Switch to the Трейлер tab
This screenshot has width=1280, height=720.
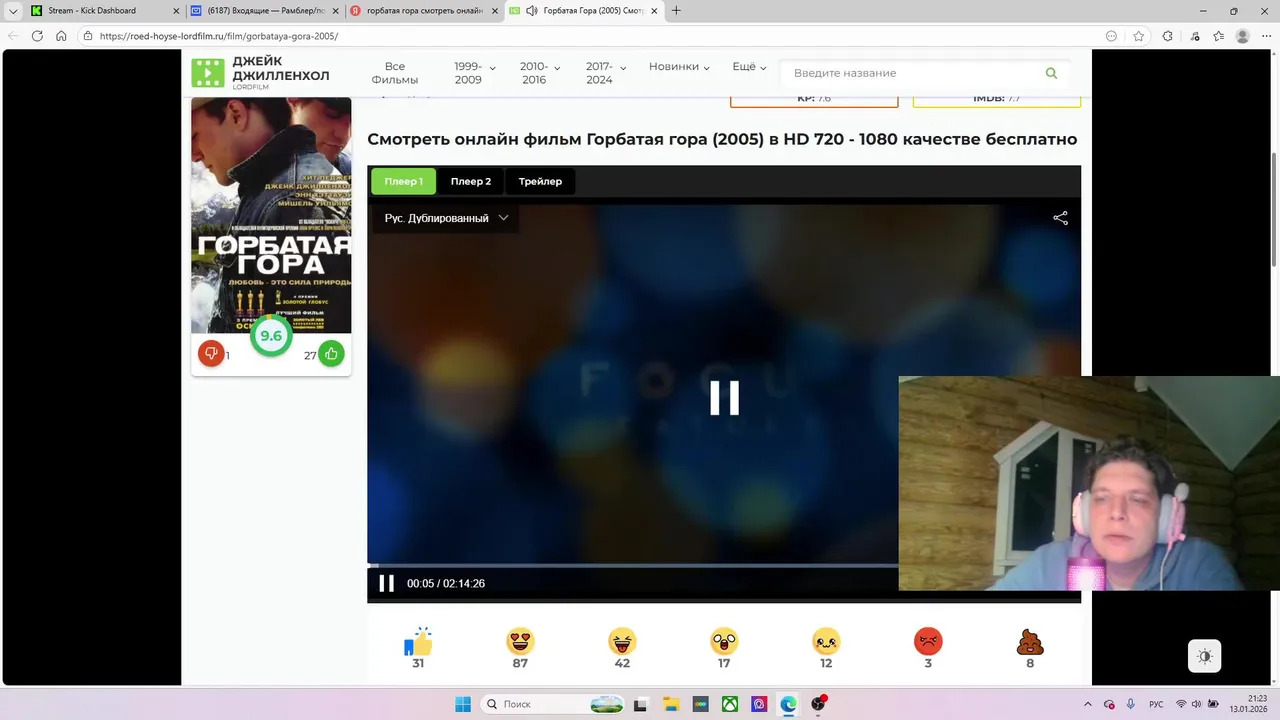(x=540, y=181)
